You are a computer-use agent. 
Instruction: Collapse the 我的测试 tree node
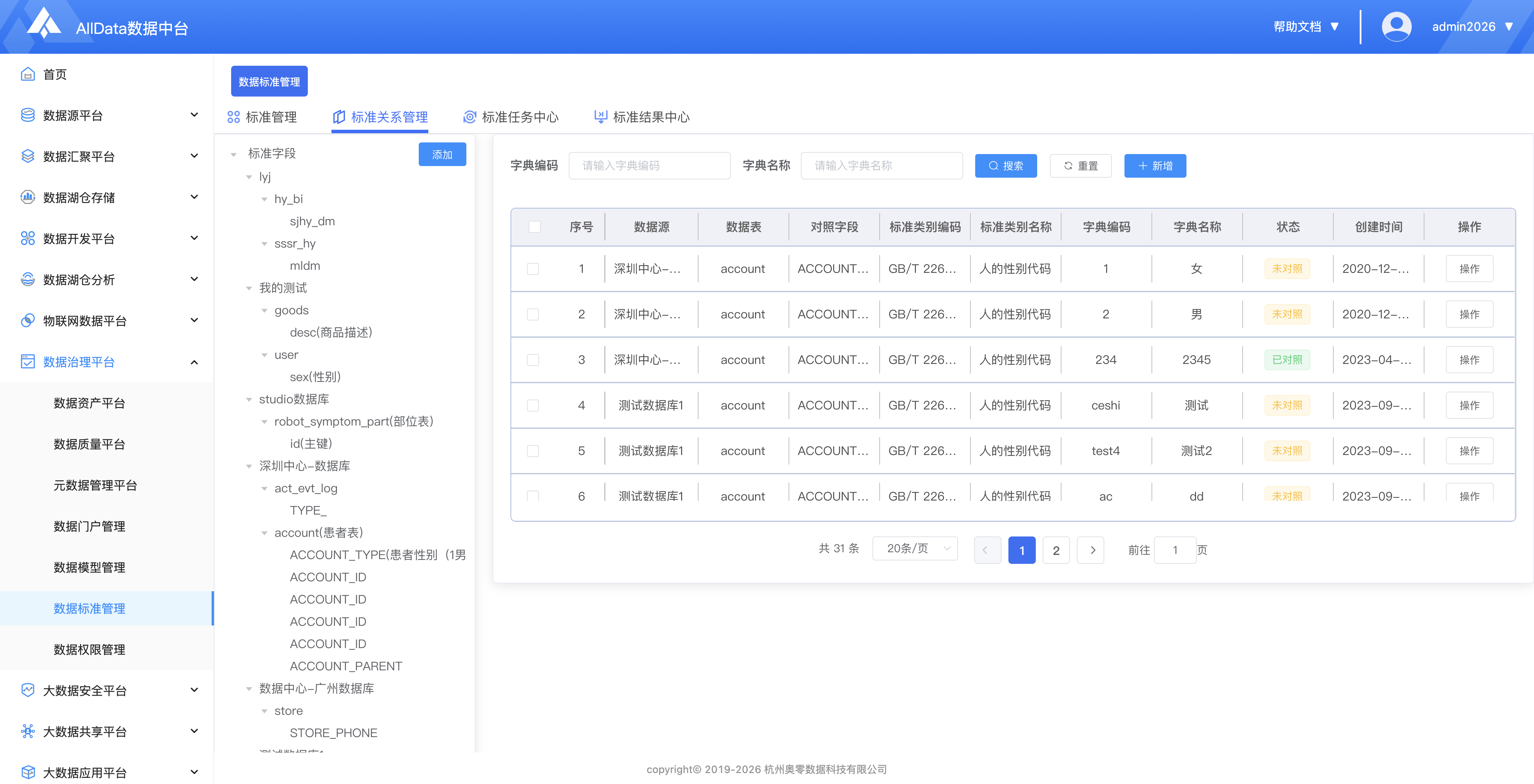[250, 288]
